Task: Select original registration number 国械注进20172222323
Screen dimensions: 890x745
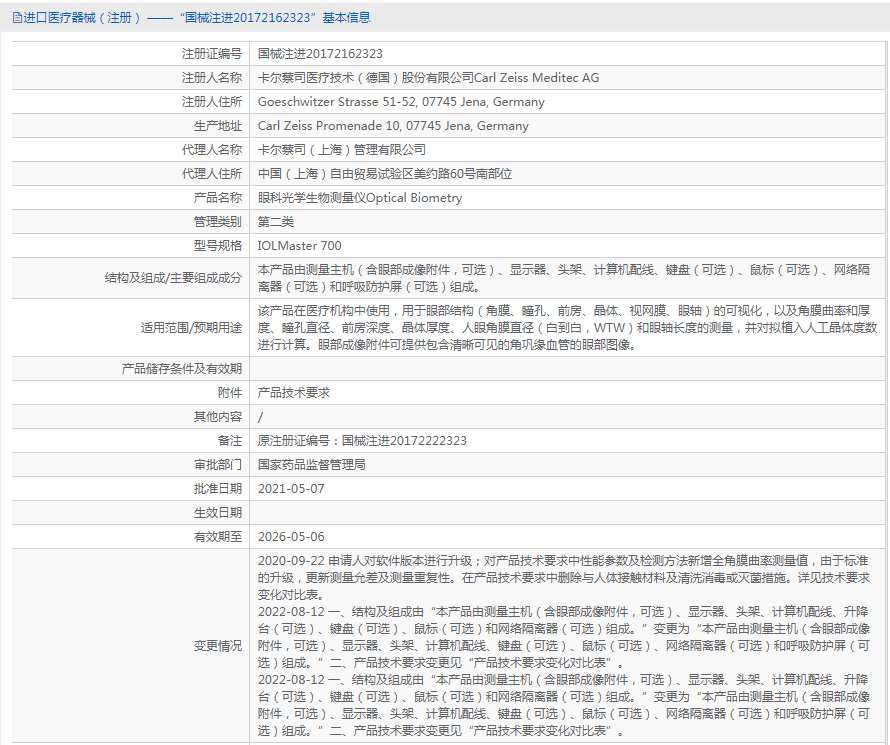Action: tap(404, 441)
